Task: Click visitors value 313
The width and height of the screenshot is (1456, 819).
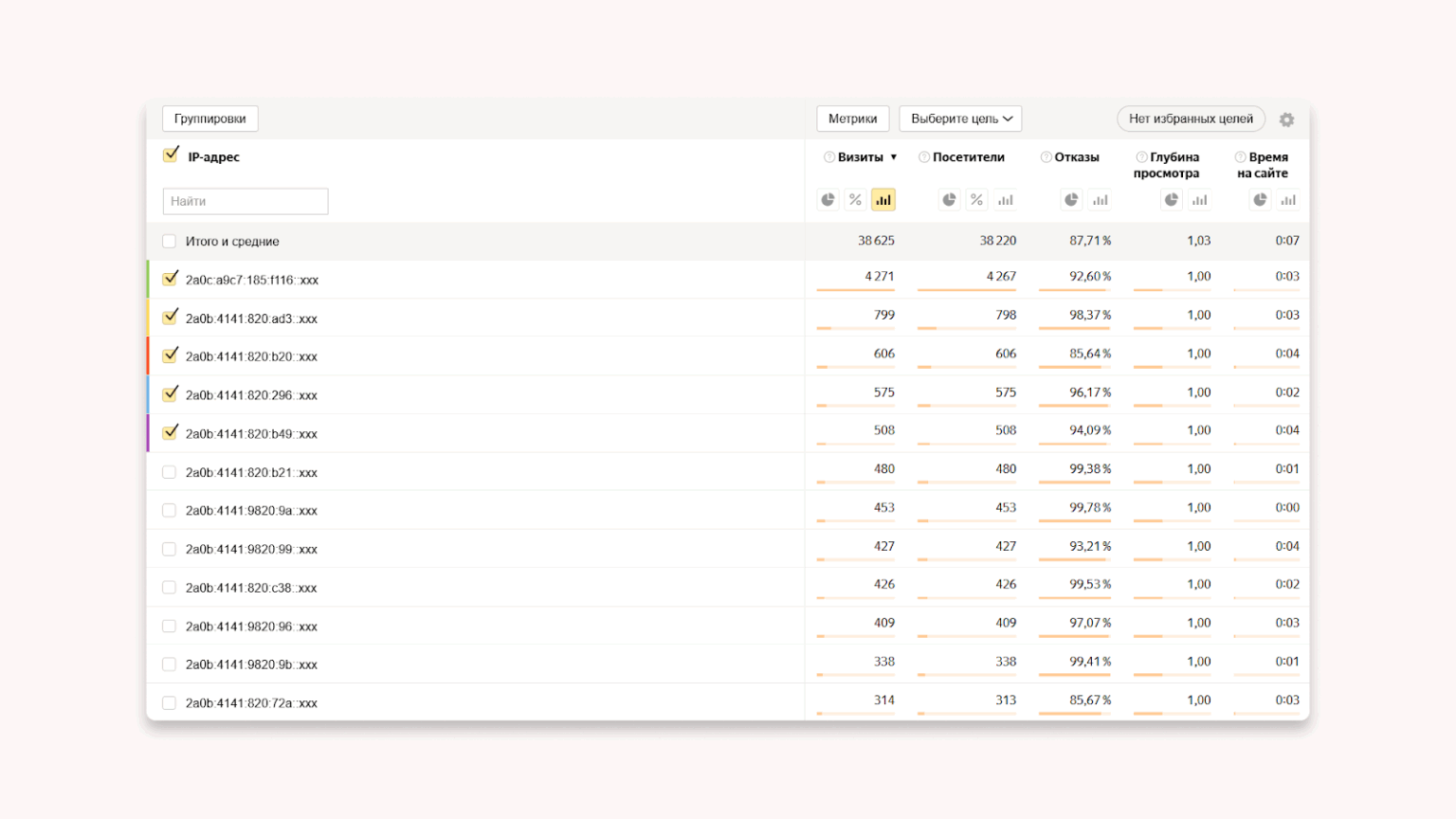Action: point(1006,701)
